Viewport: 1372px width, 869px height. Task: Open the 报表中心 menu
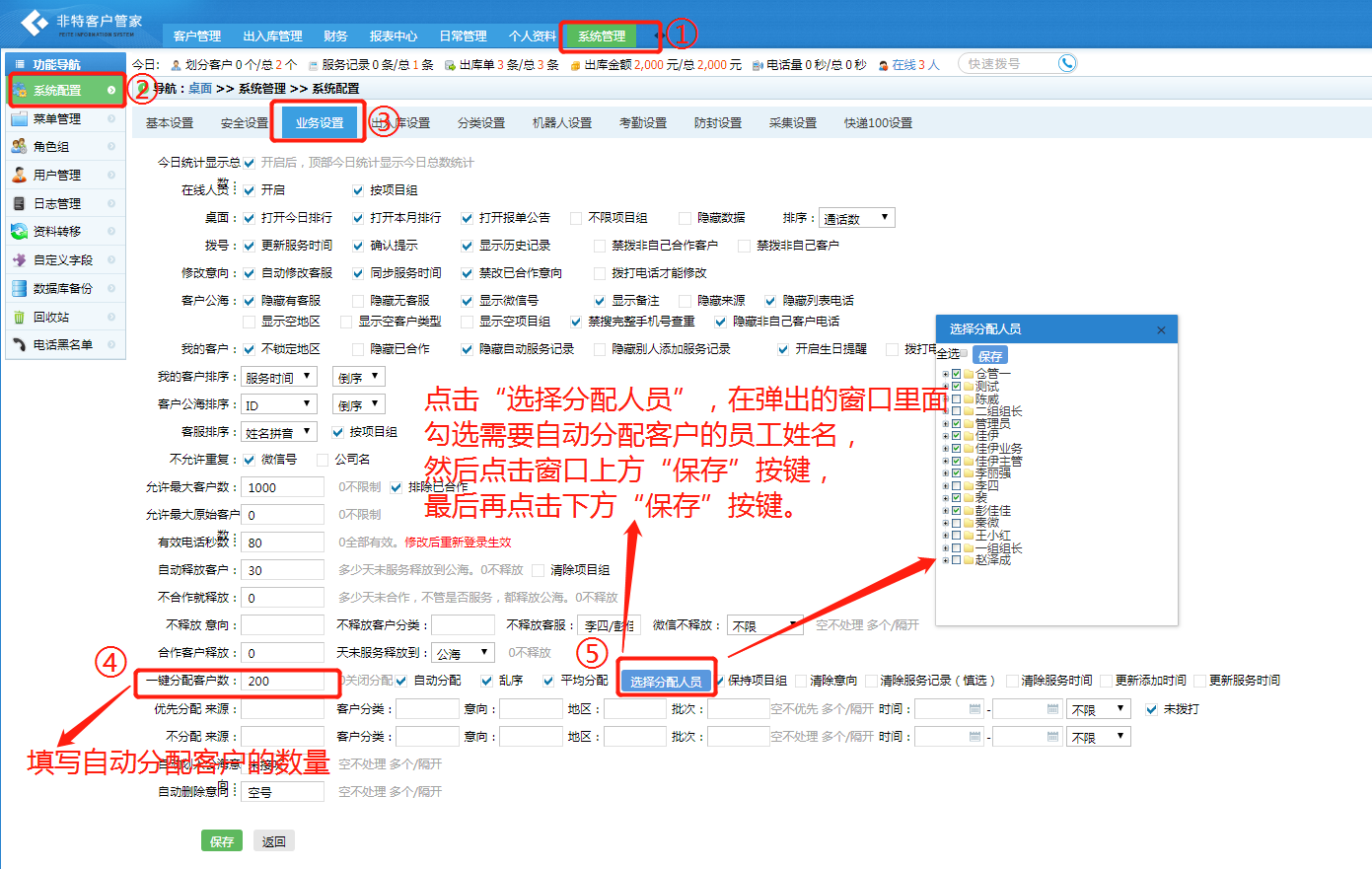point(394,36)
